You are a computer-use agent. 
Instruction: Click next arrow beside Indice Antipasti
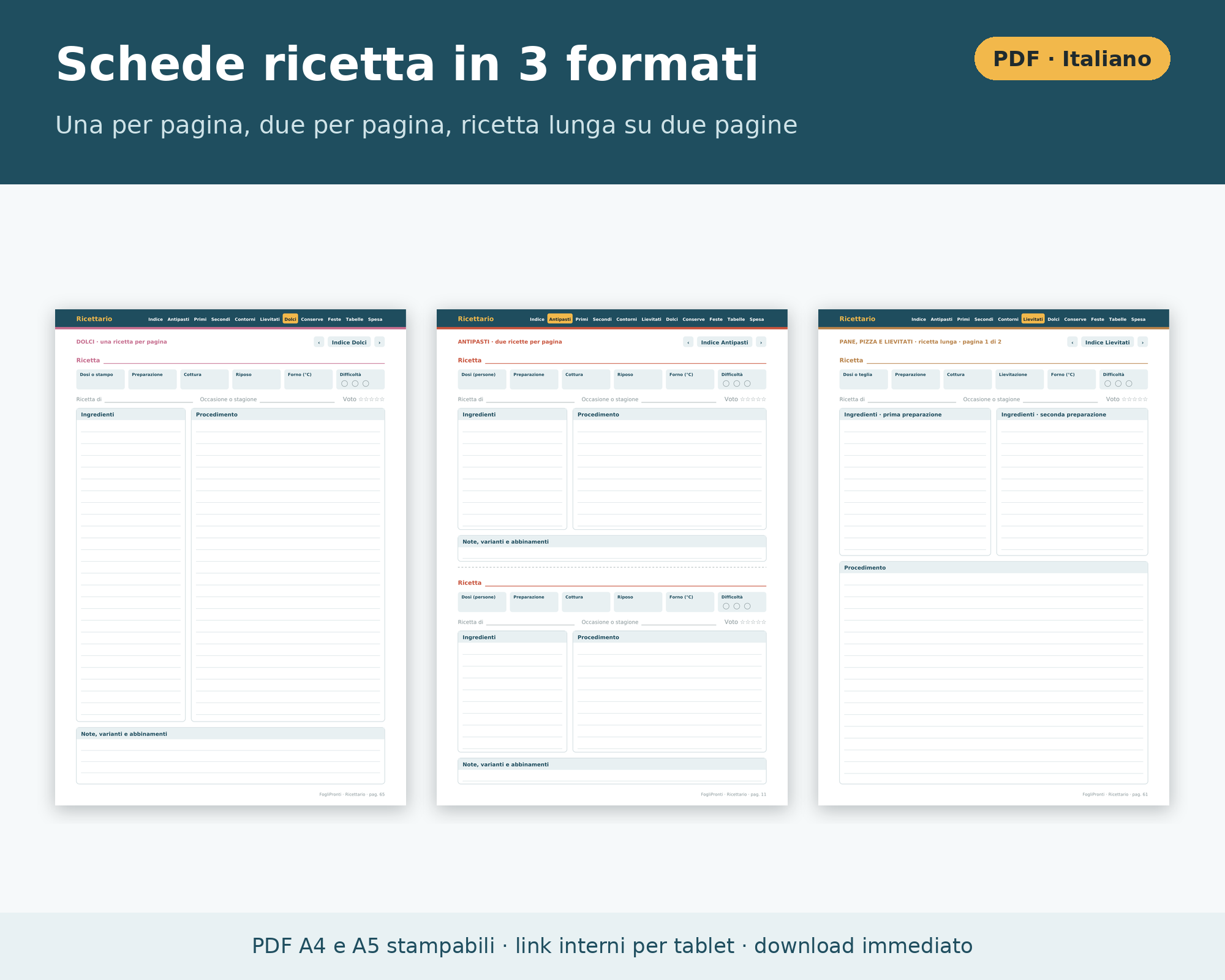pos(761,342)
